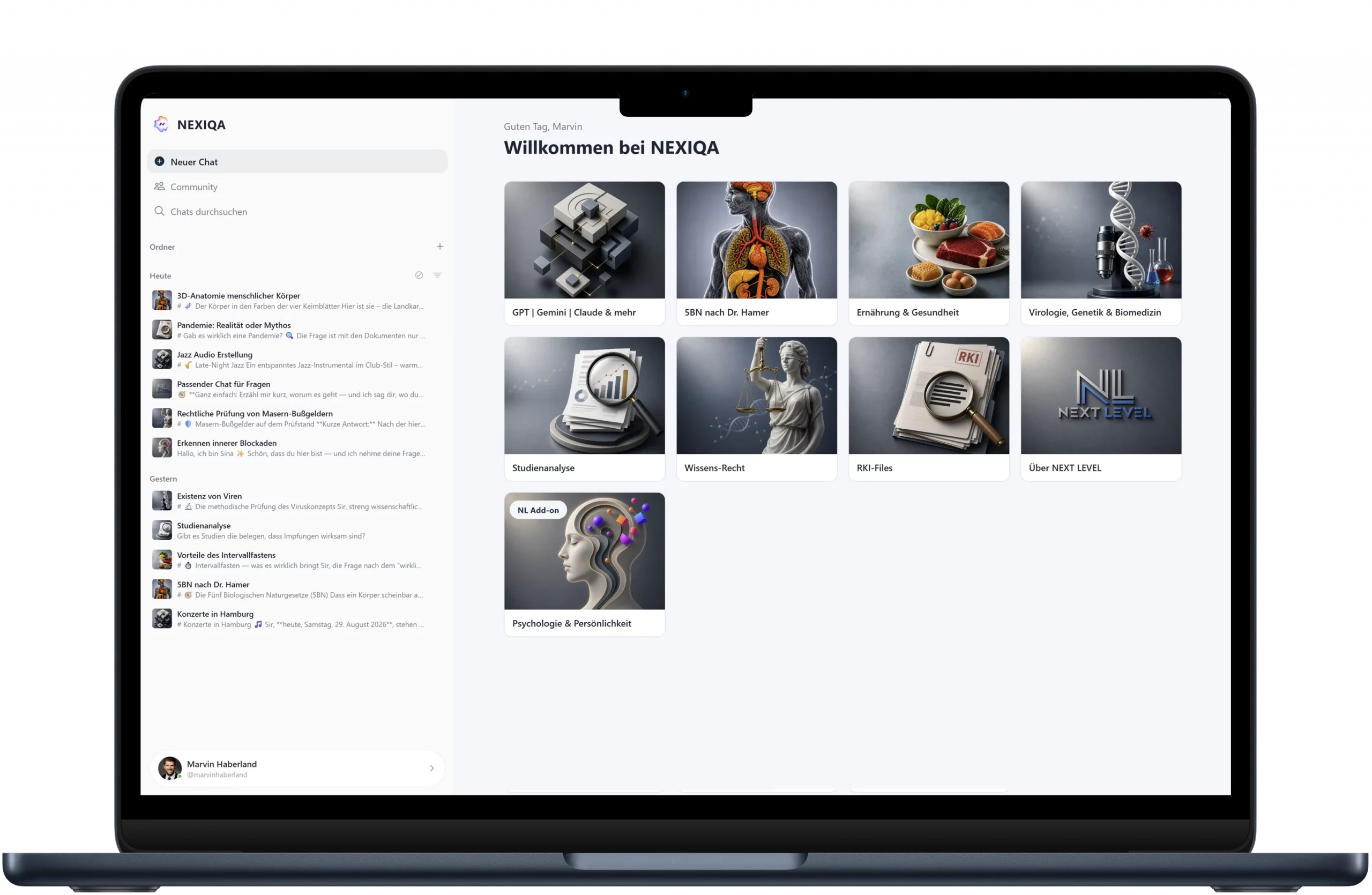Click avatar of Konzerte in Hamburg chat
Viewport: 1372px width, 895px height.
point(162,618)
